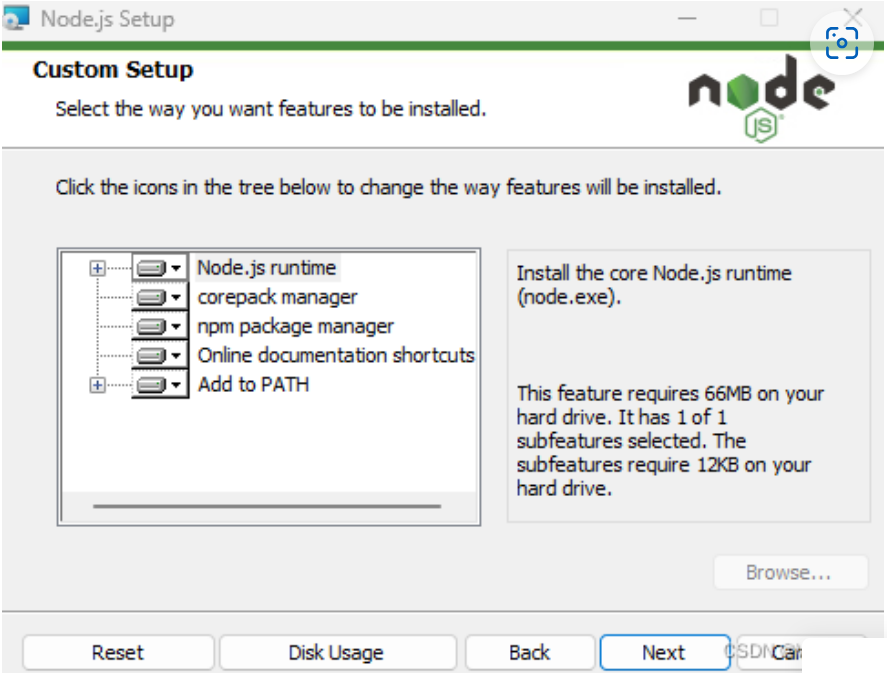Click the Node.js runtime drive icon
887x673 pixels.
pos(151,268)
